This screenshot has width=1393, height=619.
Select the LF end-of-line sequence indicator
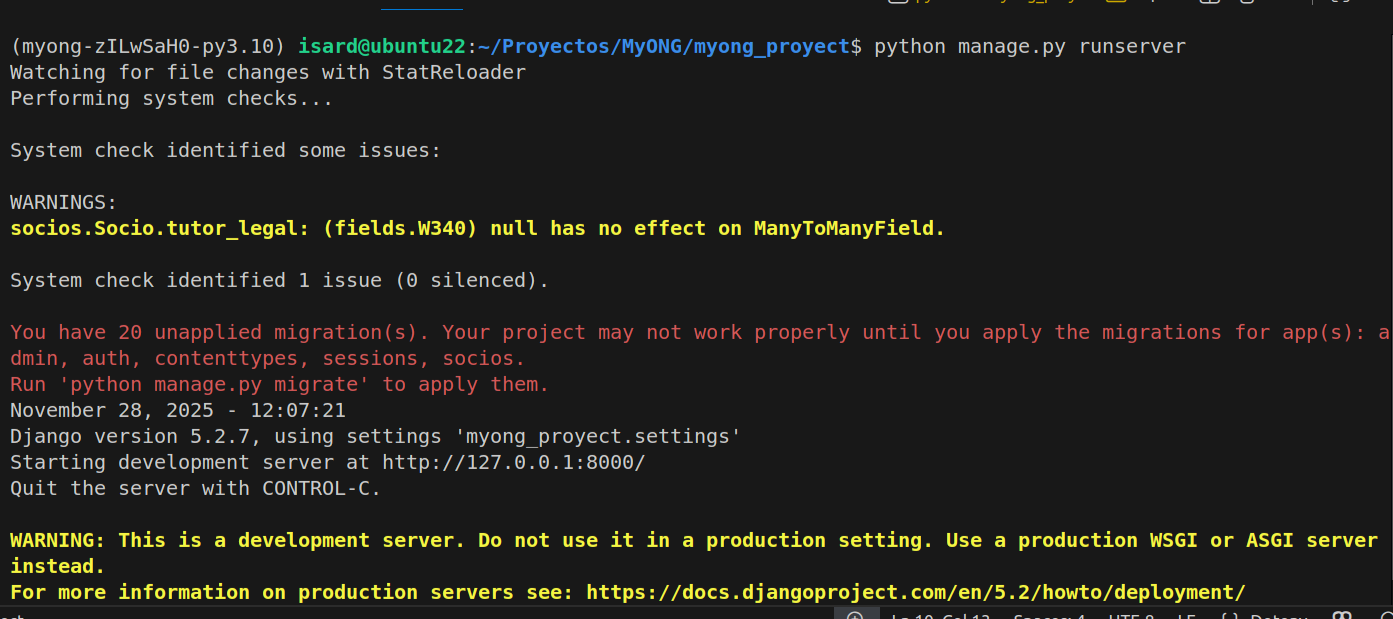click(1185, 615)
